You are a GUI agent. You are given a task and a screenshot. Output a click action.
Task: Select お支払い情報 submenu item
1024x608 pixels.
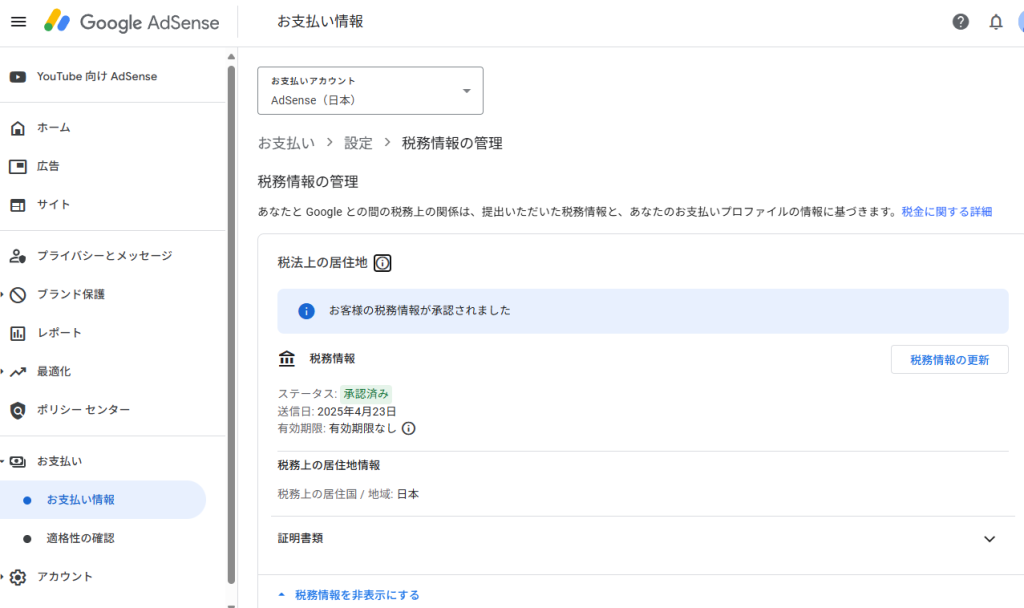point(103,500)
